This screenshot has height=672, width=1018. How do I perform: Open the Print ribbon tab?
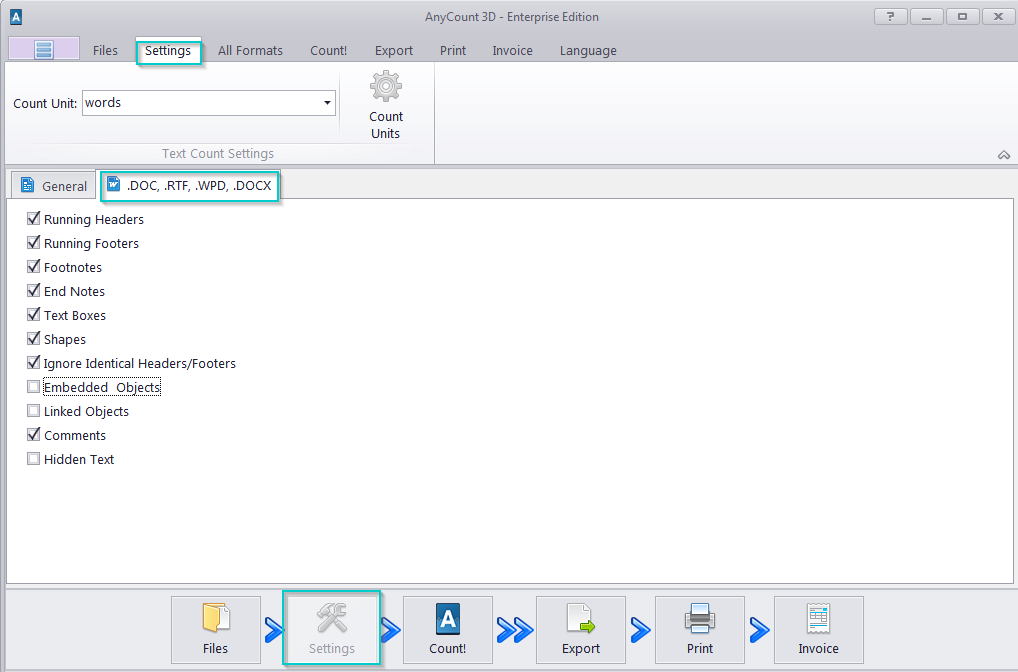click(x=453, y=51)
